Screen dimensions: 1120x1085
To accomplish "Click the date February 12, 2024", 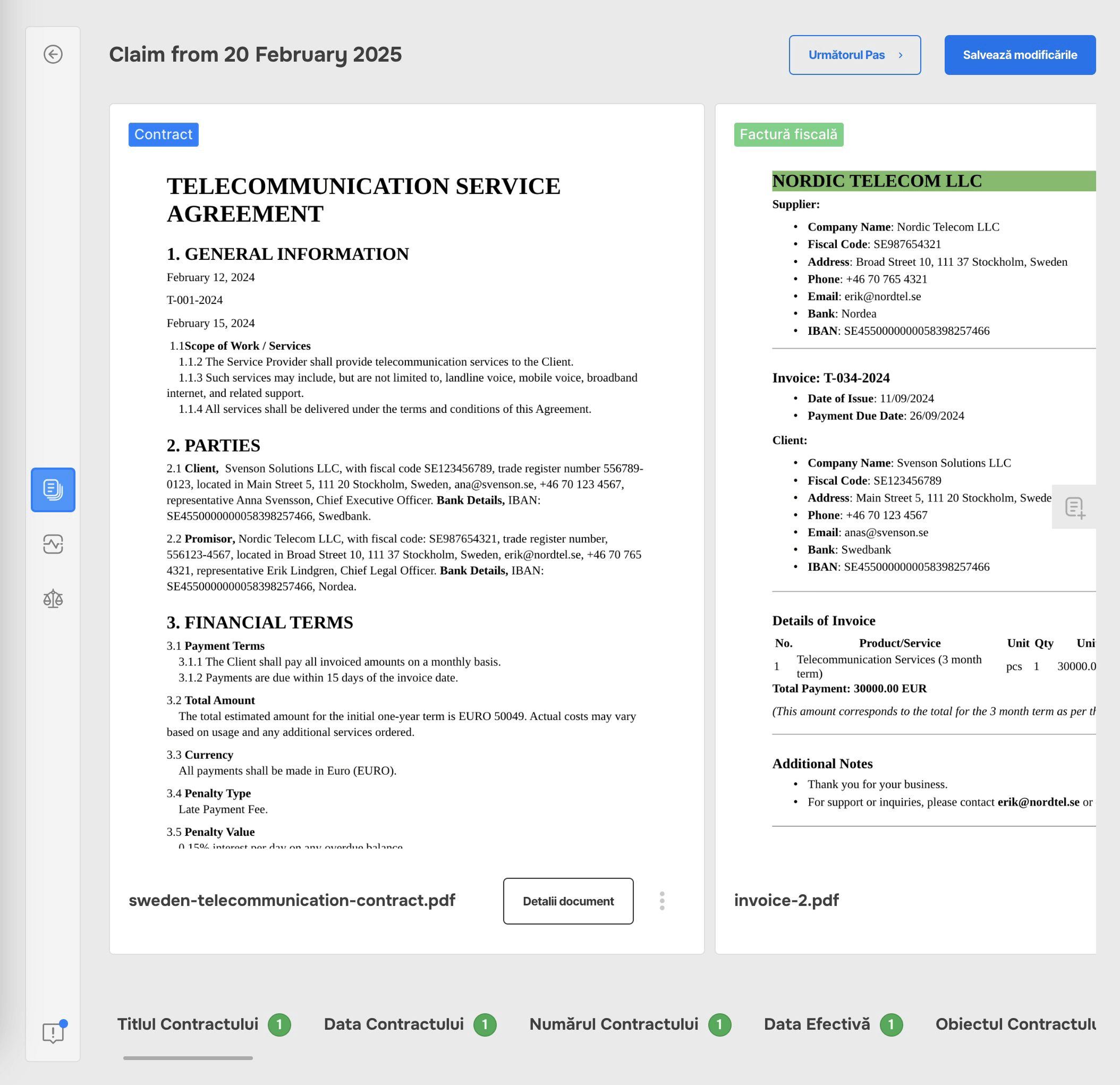I will [211, 277].
